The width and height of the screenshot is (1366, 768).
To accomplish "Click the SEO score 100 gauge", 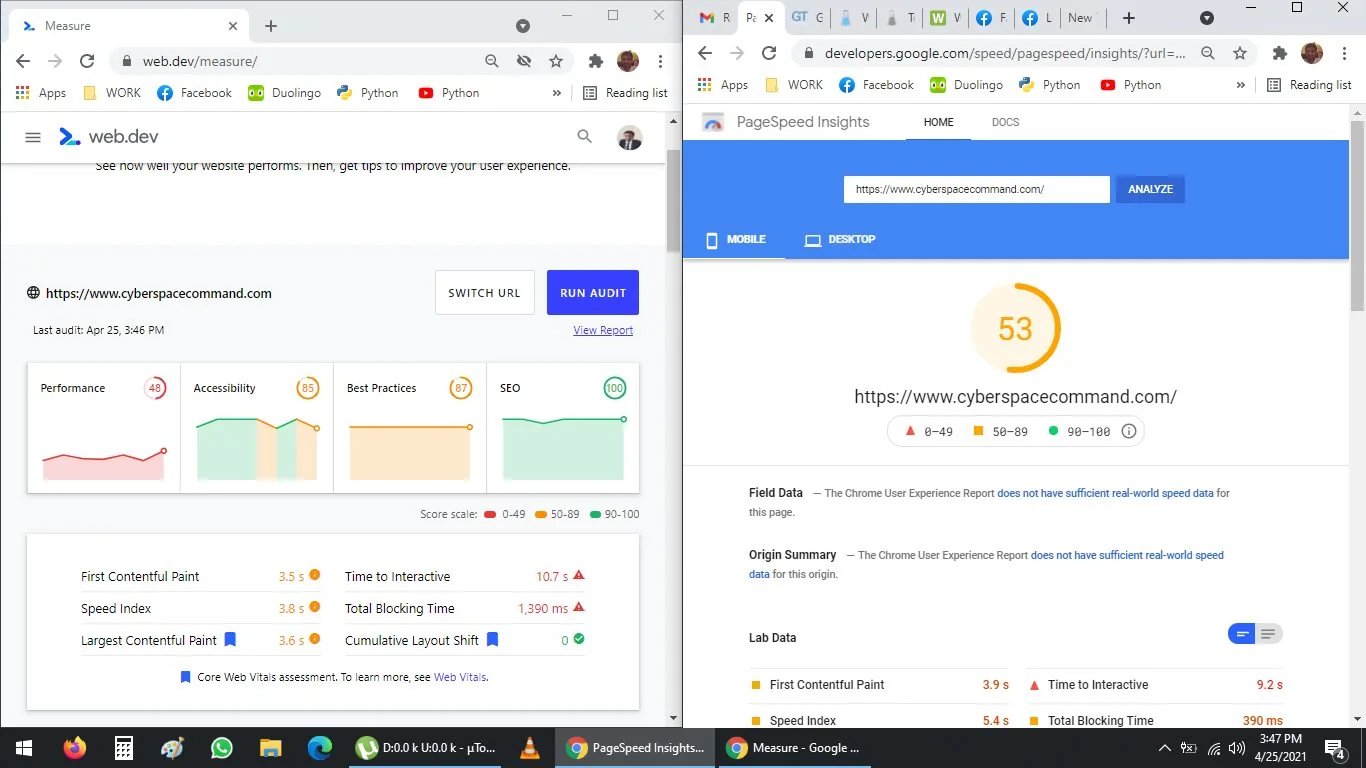I will click(x=614, y=388).
